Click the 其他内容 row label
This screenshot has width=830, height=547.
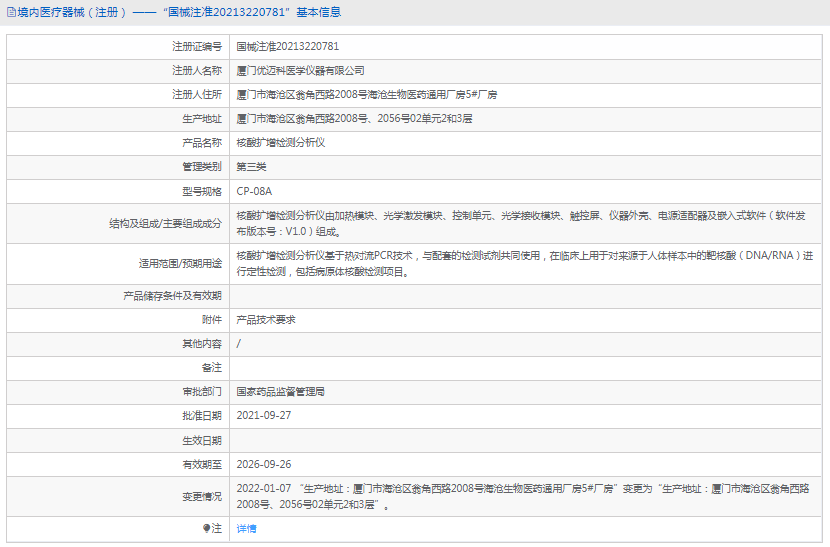[202, 344]
